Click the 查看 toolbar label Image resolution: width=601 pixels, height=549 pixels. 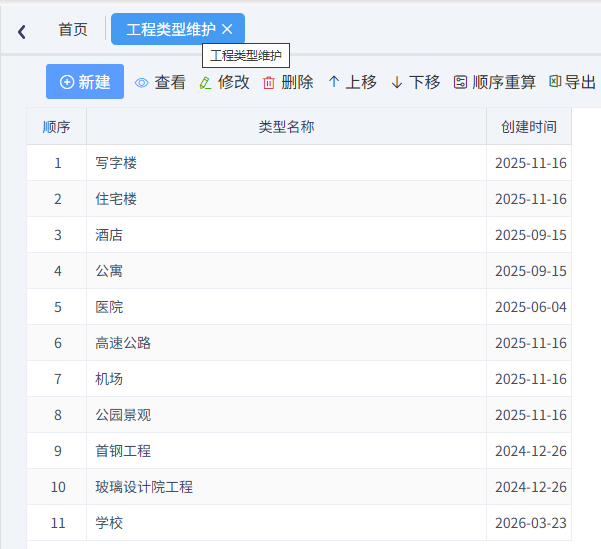pyautogui.click(x=170, y=82)
